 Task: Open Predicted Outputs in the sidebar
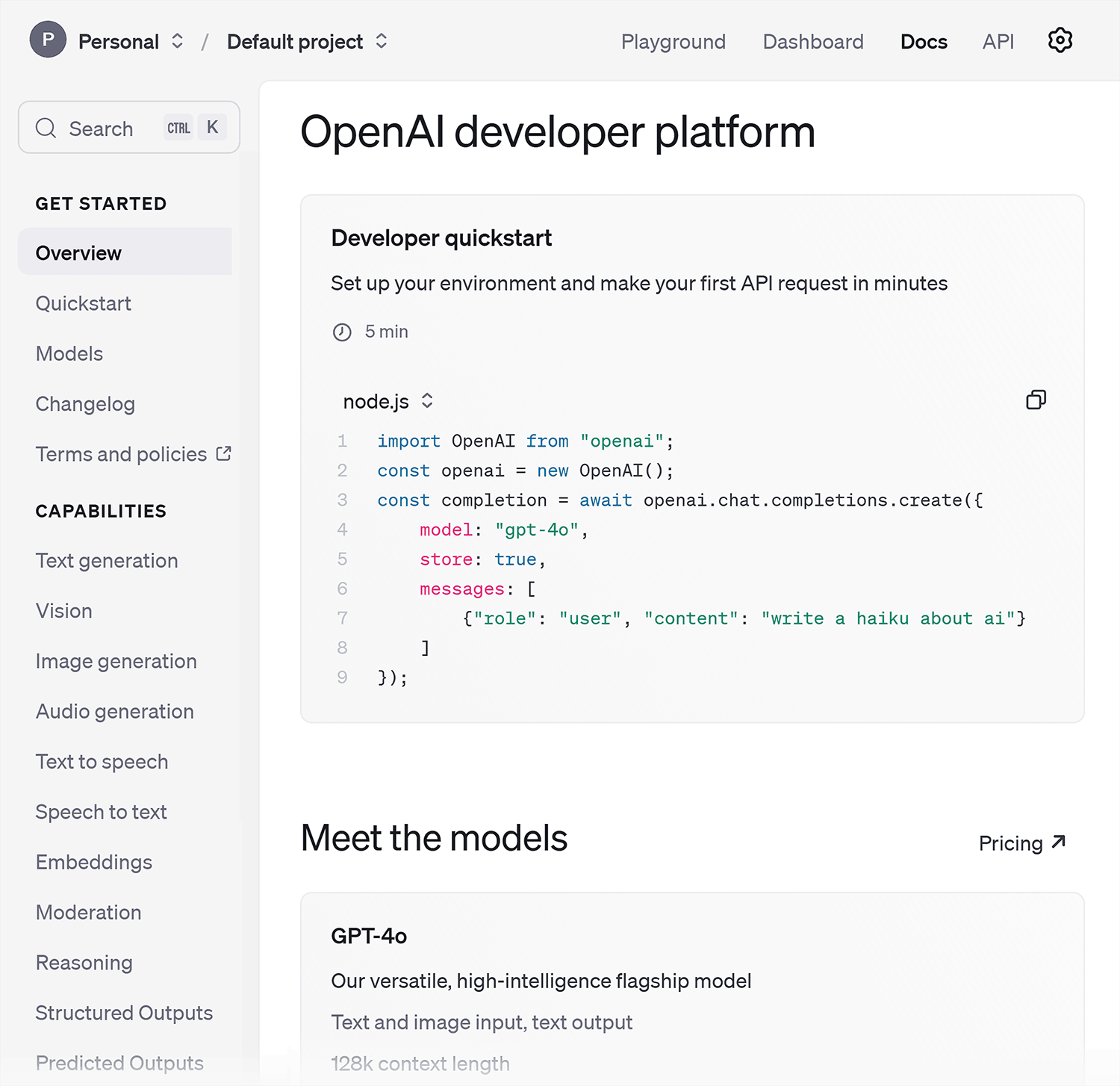[119, 1063]
